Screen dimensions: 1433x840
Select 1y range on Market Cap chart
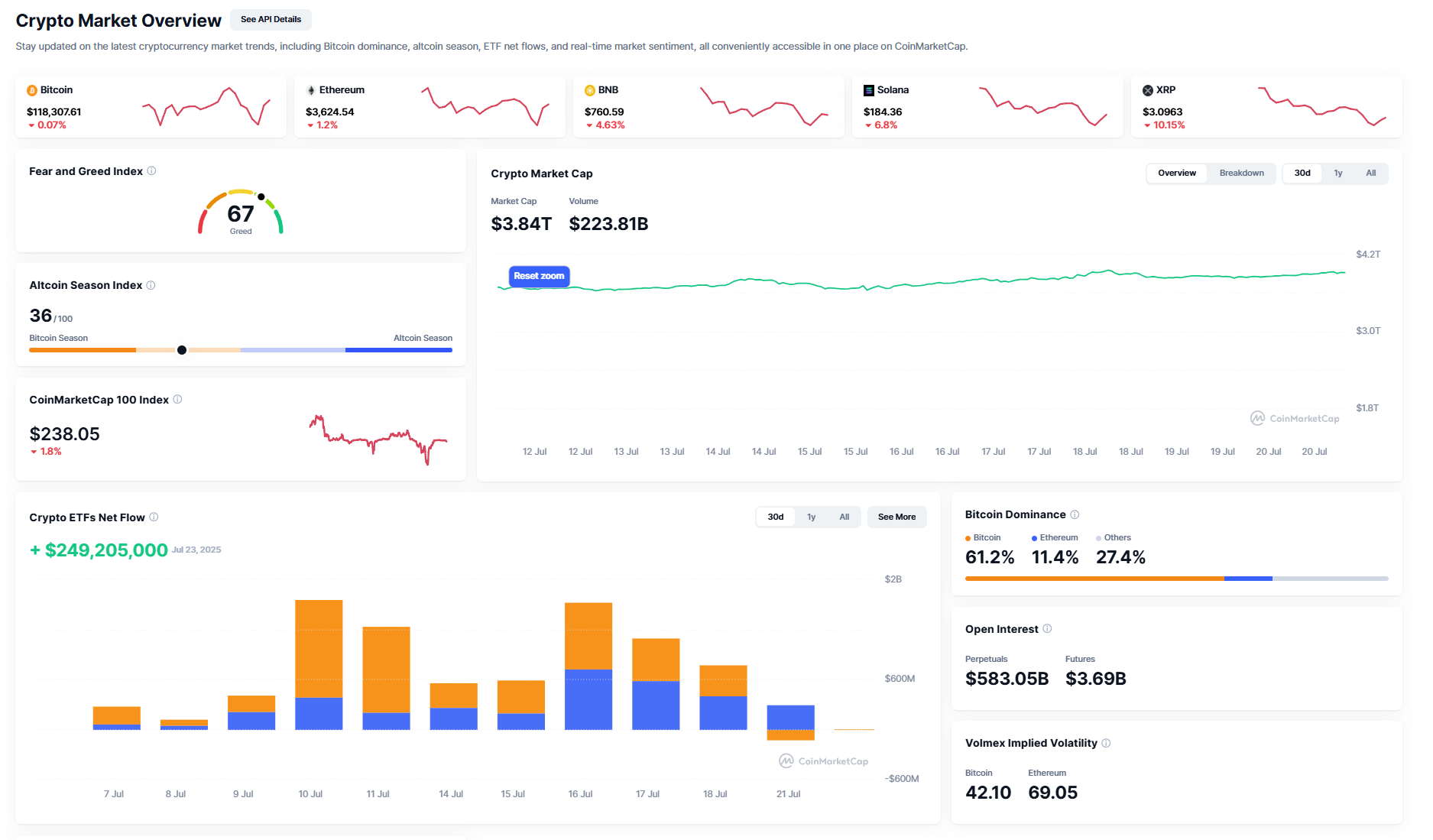coord(1338,173)
